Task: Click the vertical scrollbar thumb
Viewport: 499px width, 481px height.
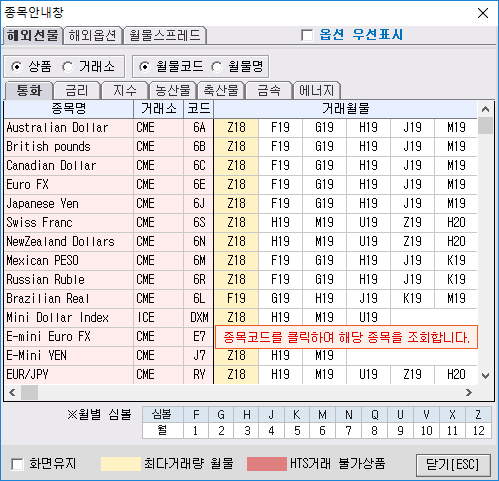Action: pos(485,125)
